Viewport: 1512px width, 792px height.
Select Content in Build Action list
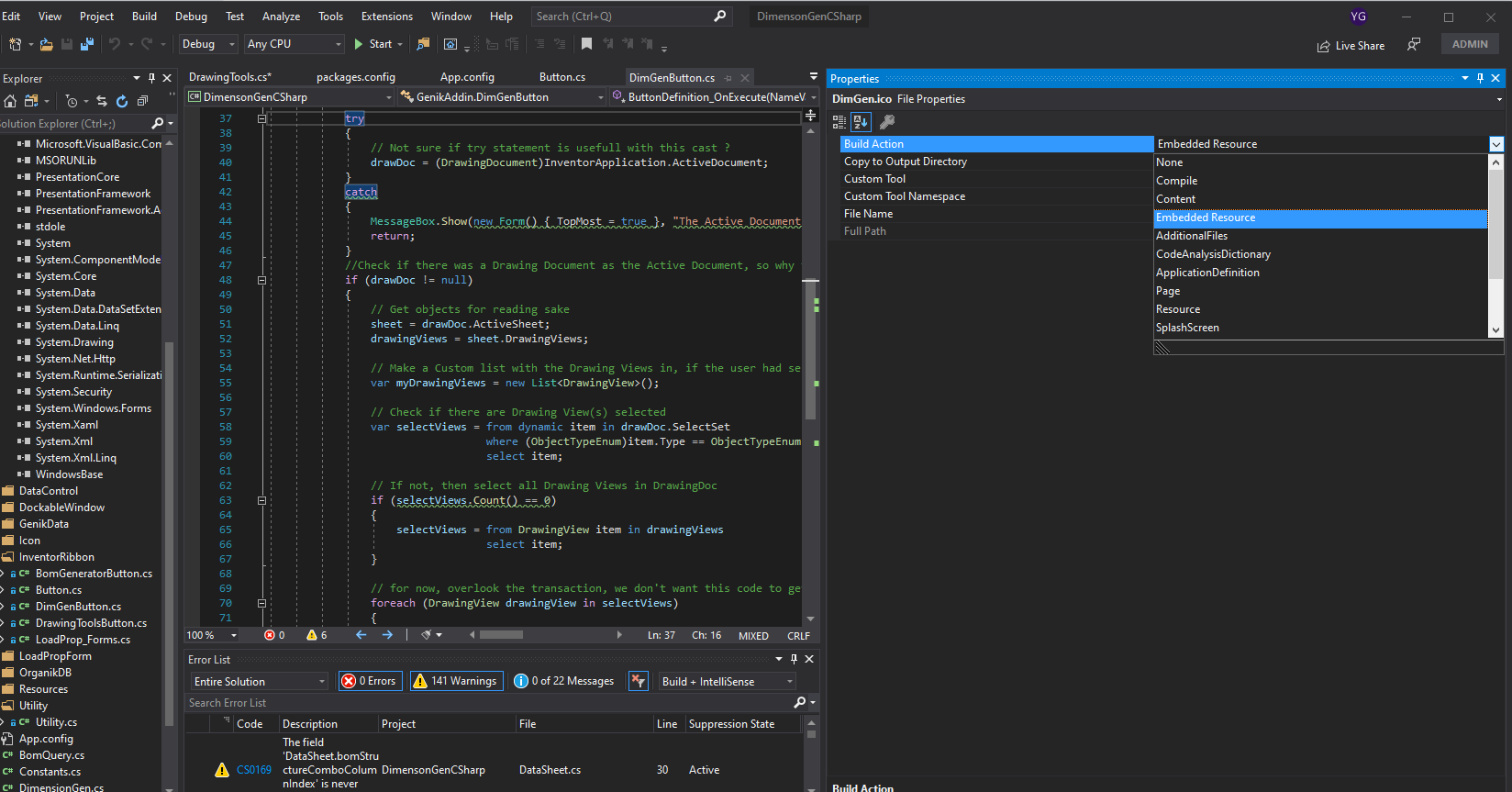tap(1320, 199)
